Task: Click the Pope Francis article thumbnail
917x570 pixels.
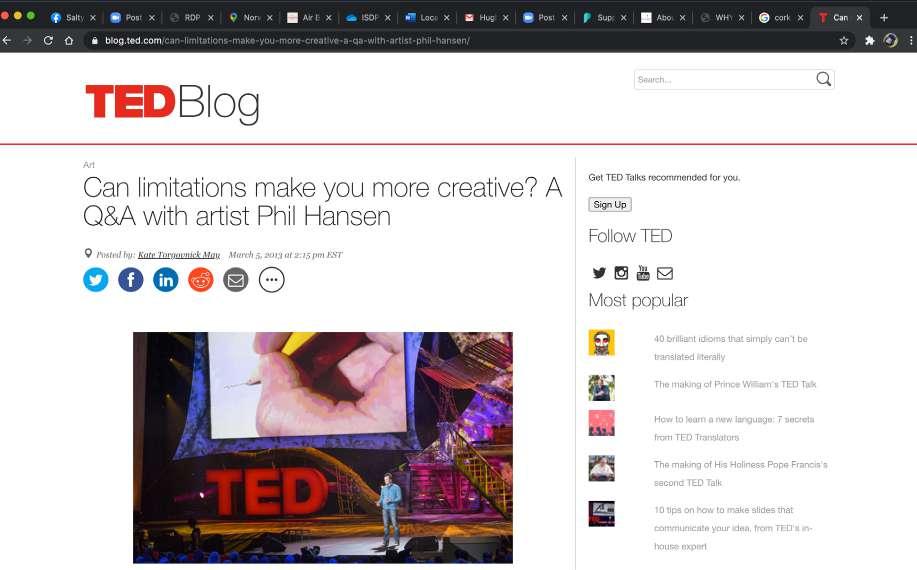Action: [601, 468]
